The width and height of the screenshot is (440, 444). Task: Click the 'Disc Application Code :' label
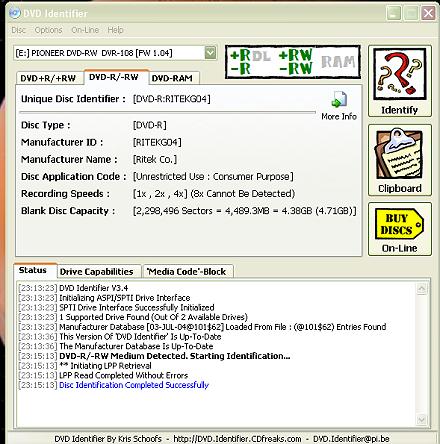coord(74,176)
